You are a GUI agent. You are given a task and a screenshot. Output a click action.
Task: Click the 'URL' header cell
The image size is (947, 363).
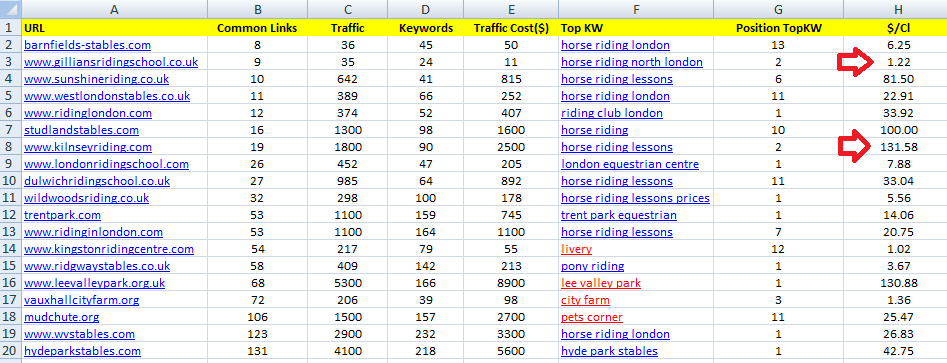pos(114,28)
